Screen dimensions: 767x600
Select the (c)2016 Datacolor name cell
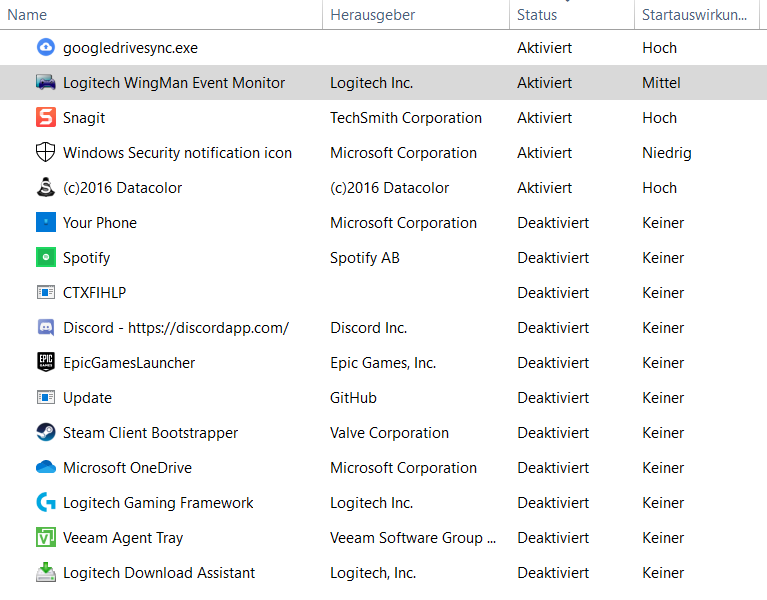(122, 188)
